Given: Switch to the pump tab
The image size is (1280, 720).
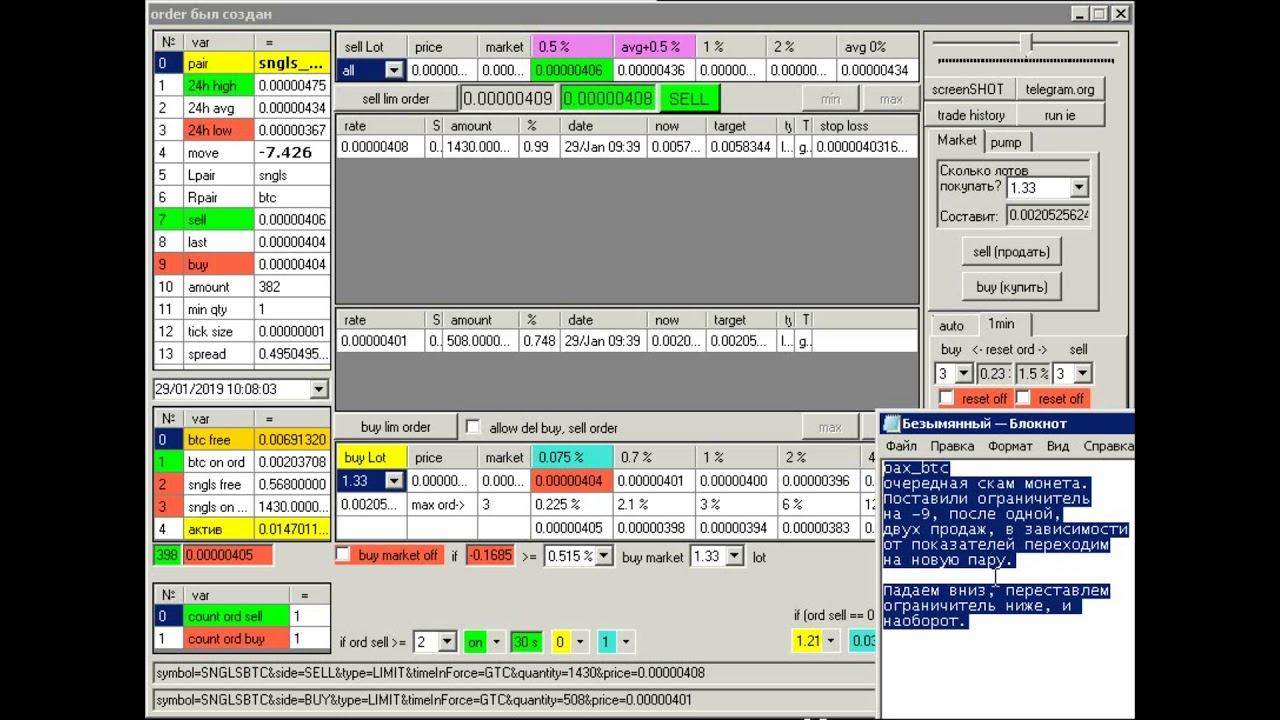Looking at the screenshot, I should point(1006,142).
